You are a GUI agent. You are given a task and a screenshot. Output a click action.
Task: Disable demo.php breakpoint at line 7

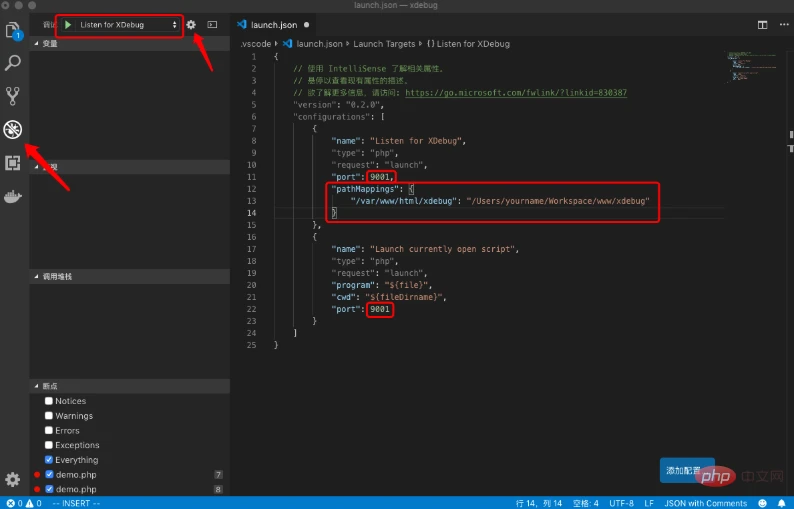pyautogui.click(x=49, y=474)
